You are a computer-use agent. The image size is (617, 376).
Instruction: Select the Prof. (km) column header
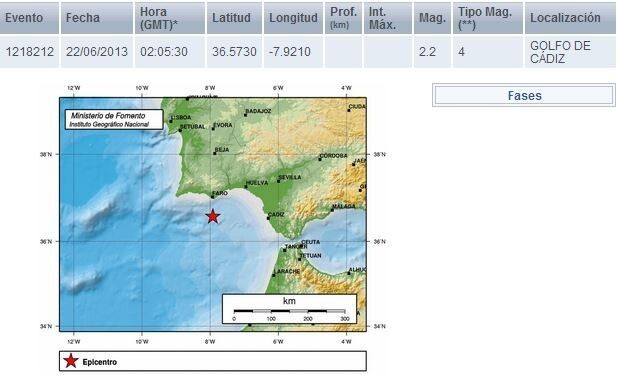point(343,18)
